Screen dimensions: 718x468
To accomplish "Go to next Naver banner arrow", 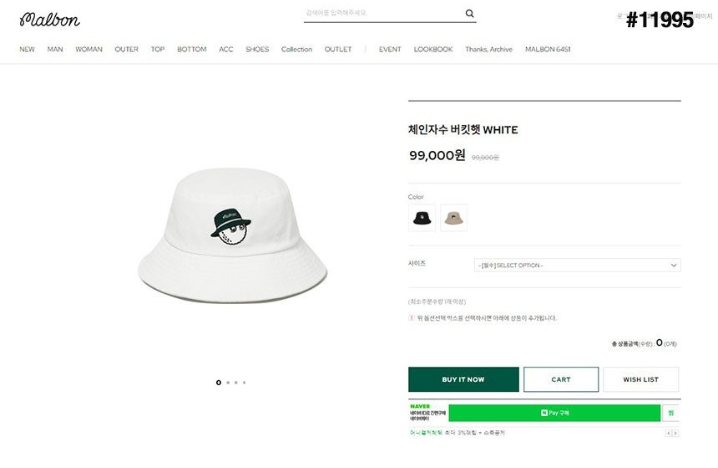I will pyautogui.click(x=675, y=433).
